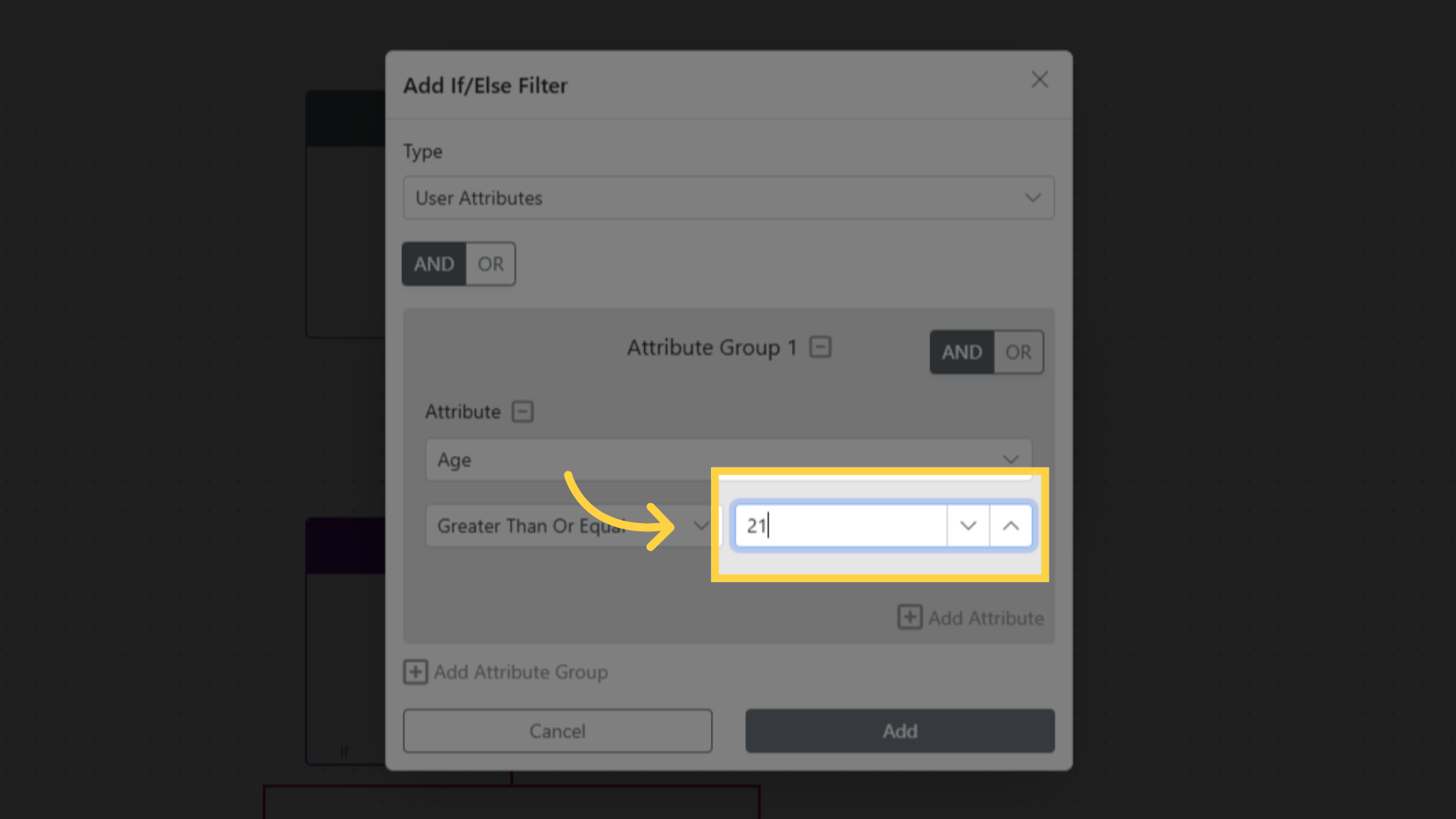Click the Add Attribute Group plus icon

click(415, 672)
